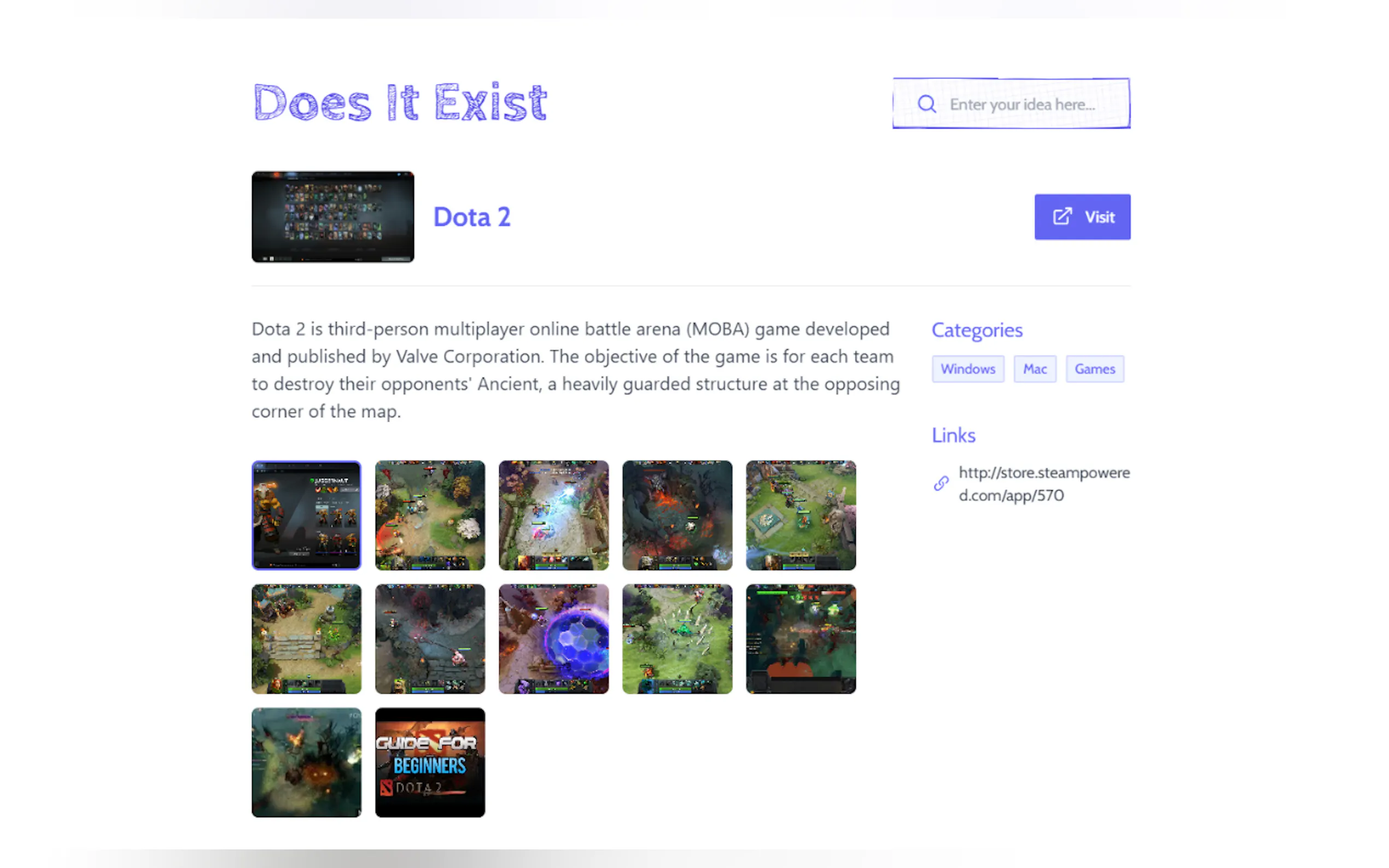Select the Mac category tag
This screenshot has width=1389, height=868.
point(1035,368)
